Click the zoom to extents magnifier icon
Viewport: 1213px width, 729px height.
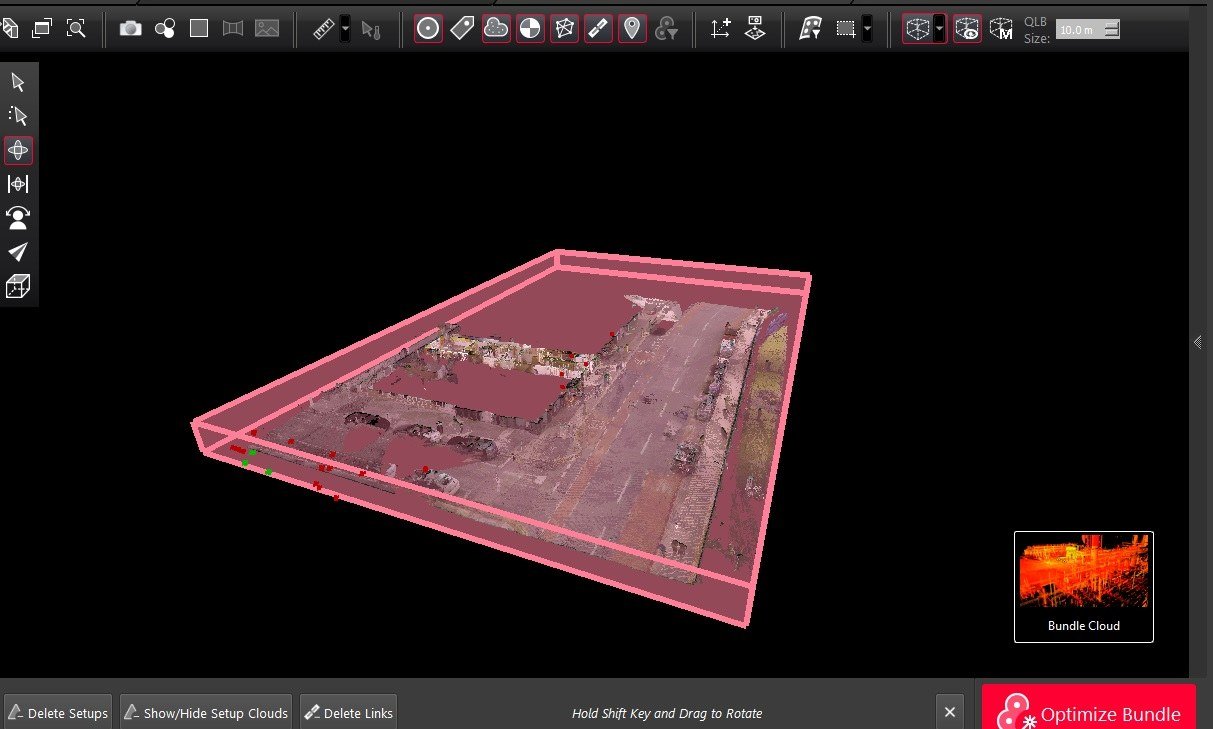point(76,28)
